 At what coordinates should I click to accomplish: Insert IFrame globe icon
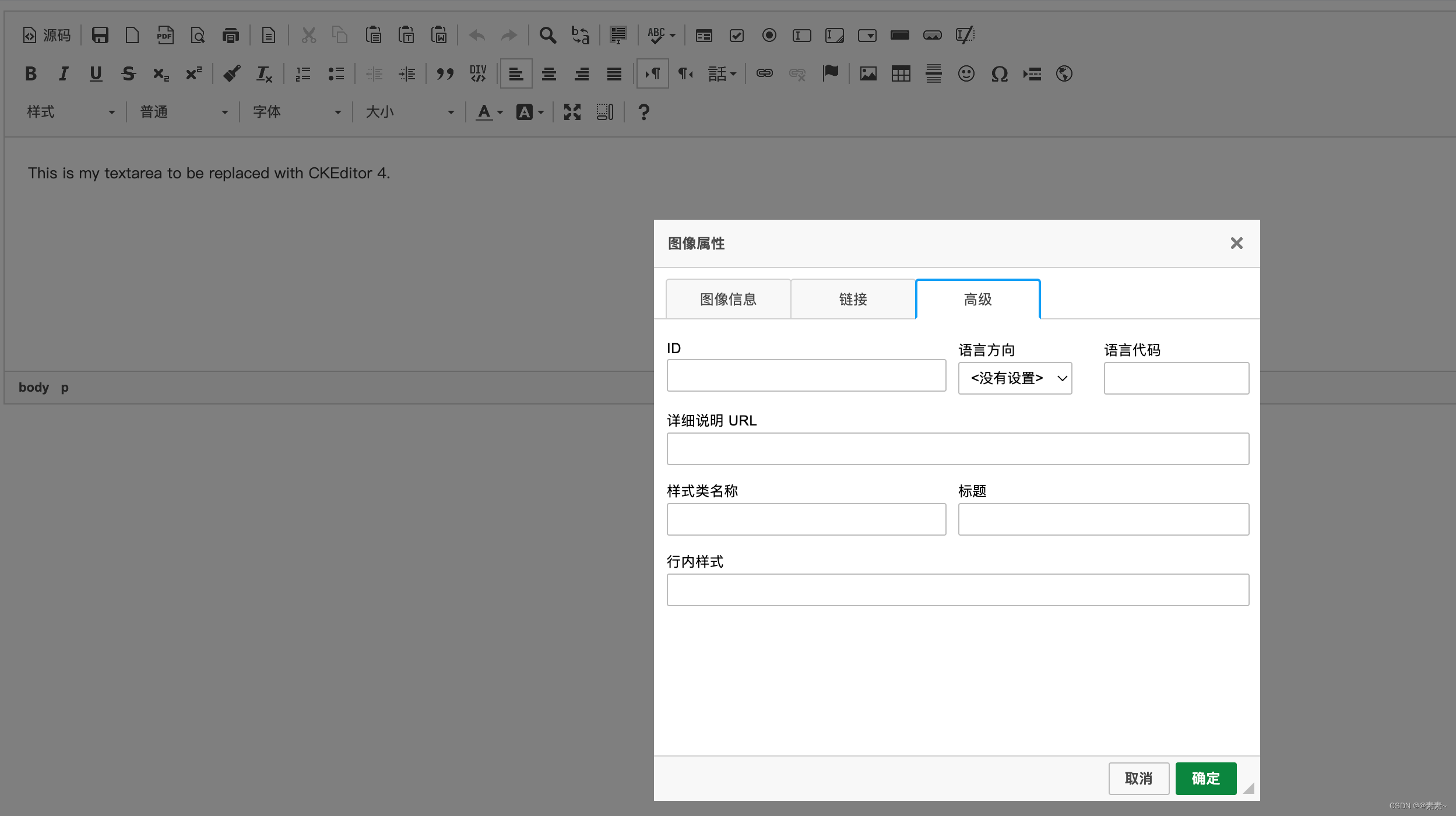[1064, 73]
